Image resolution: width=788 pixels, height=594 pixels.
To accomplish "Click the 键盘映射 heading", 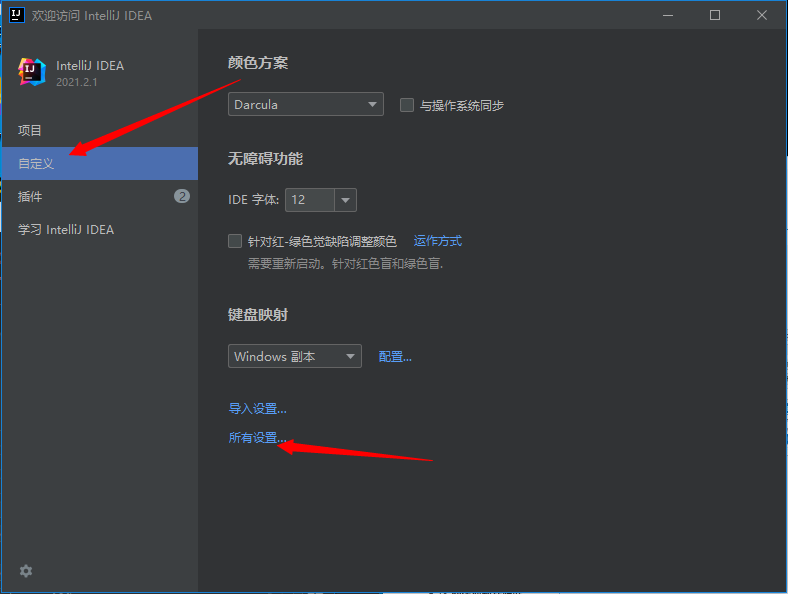I will pos(258,315).
